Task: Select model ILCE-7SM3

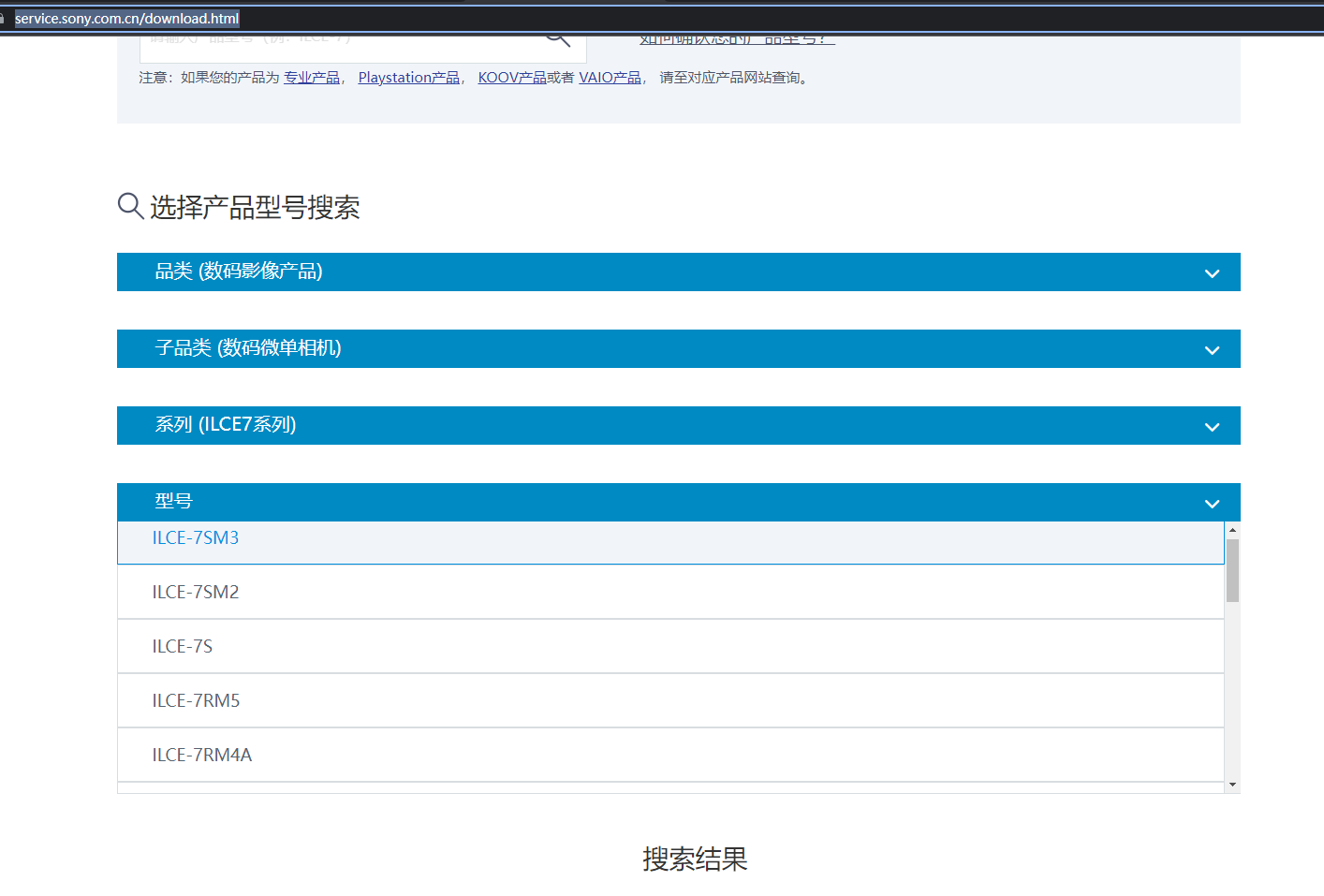Action: point(670,542)
